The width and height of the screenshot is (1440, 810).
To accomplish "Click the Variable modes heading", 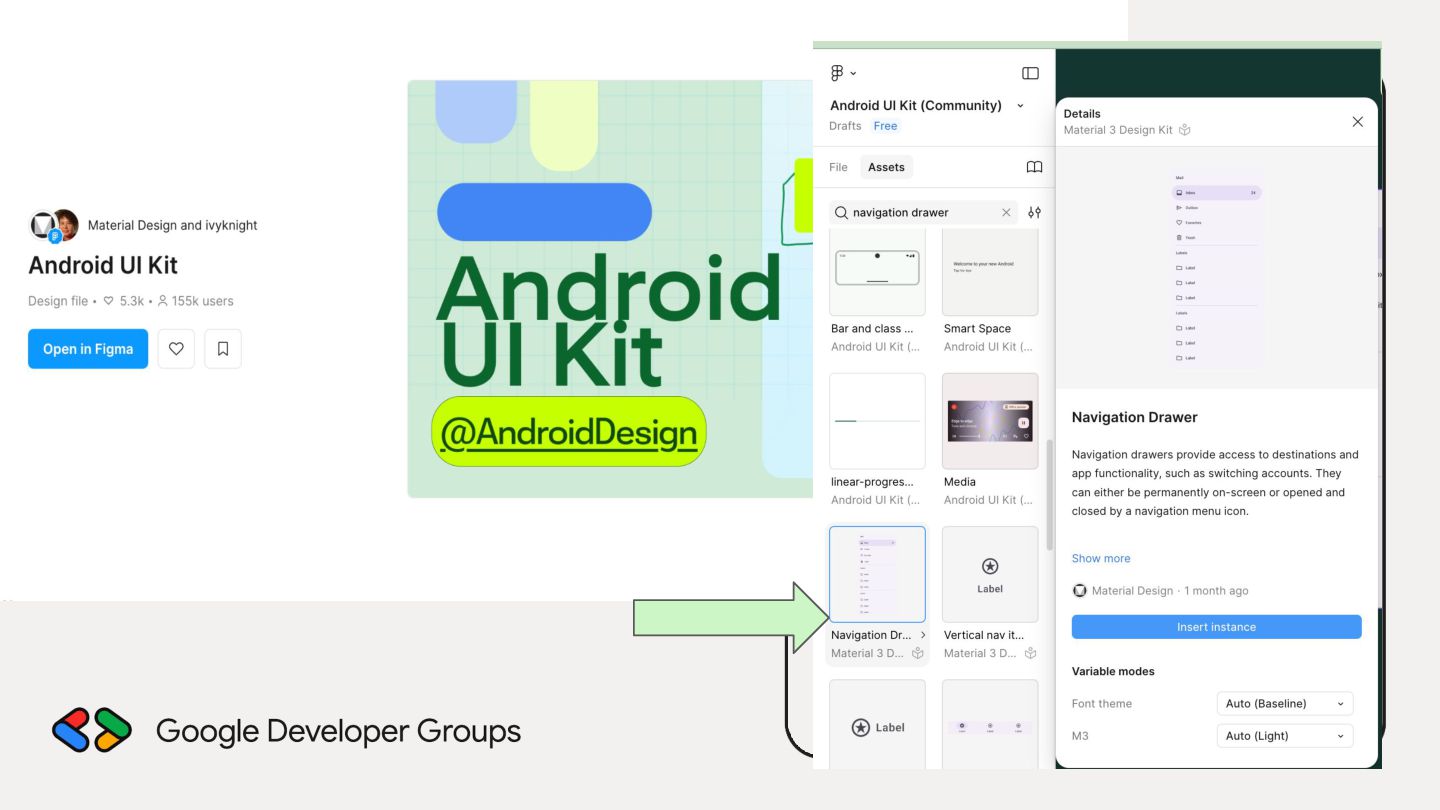I will (1113, 671).
